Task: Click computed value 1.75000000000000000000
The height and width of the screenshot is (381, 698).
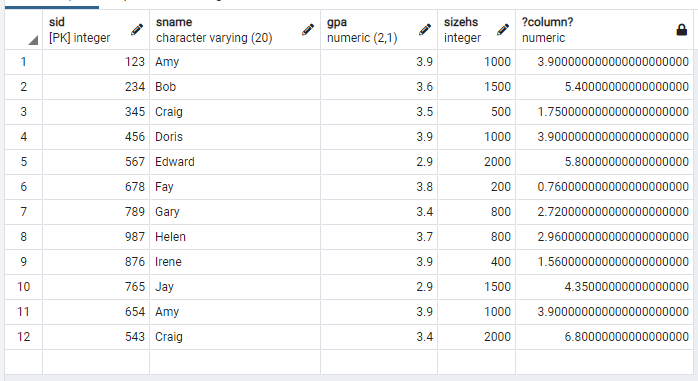Action: click(605, 112)
